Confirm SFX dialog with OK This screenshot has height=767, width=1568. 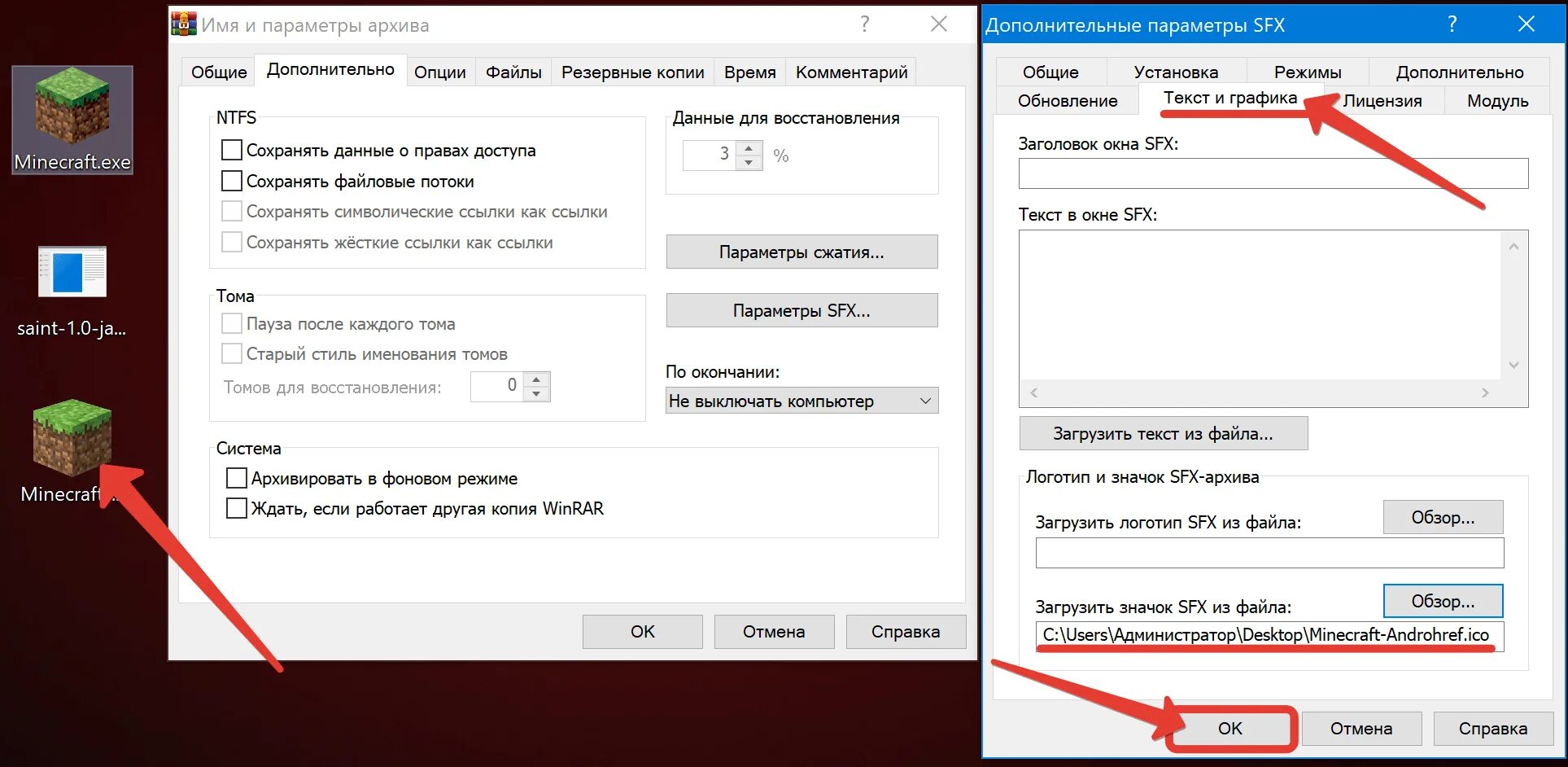point(1230,728)
